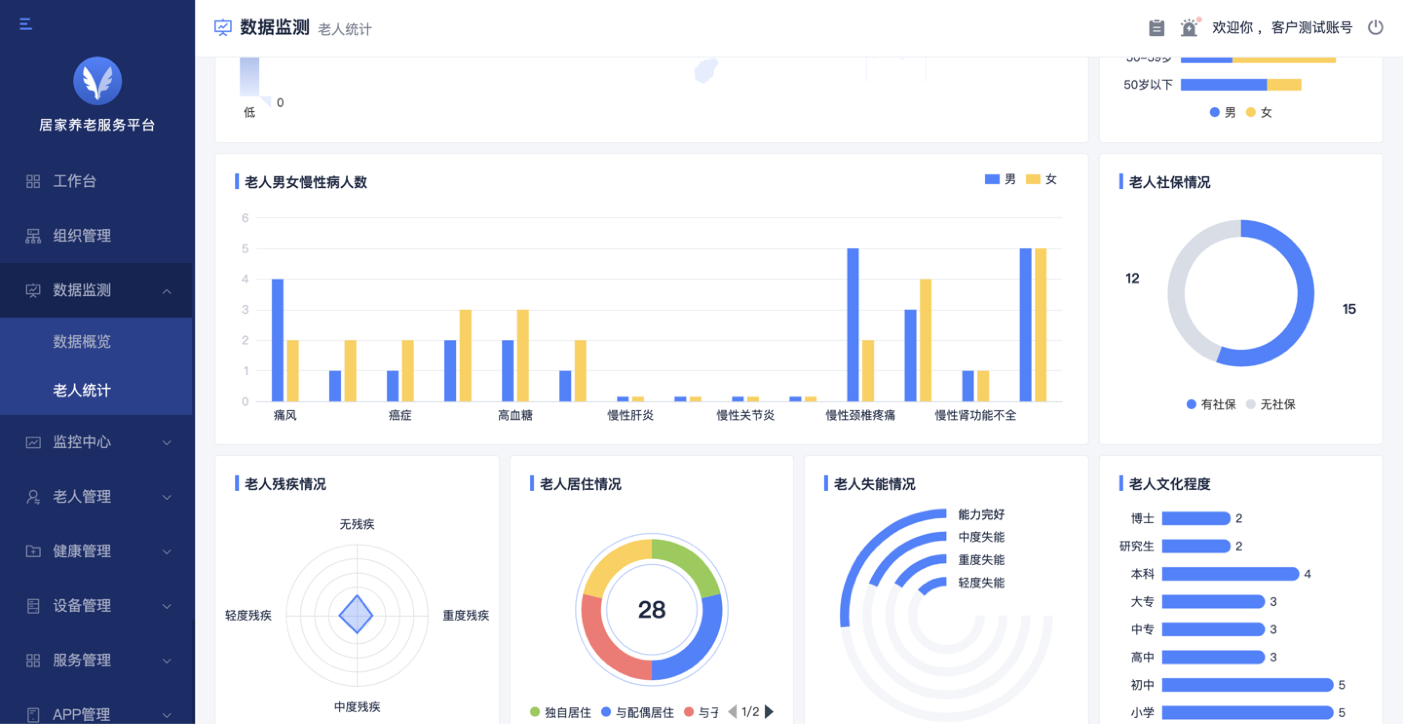Click the 无残疾 radar label

(x=357, y=524)
